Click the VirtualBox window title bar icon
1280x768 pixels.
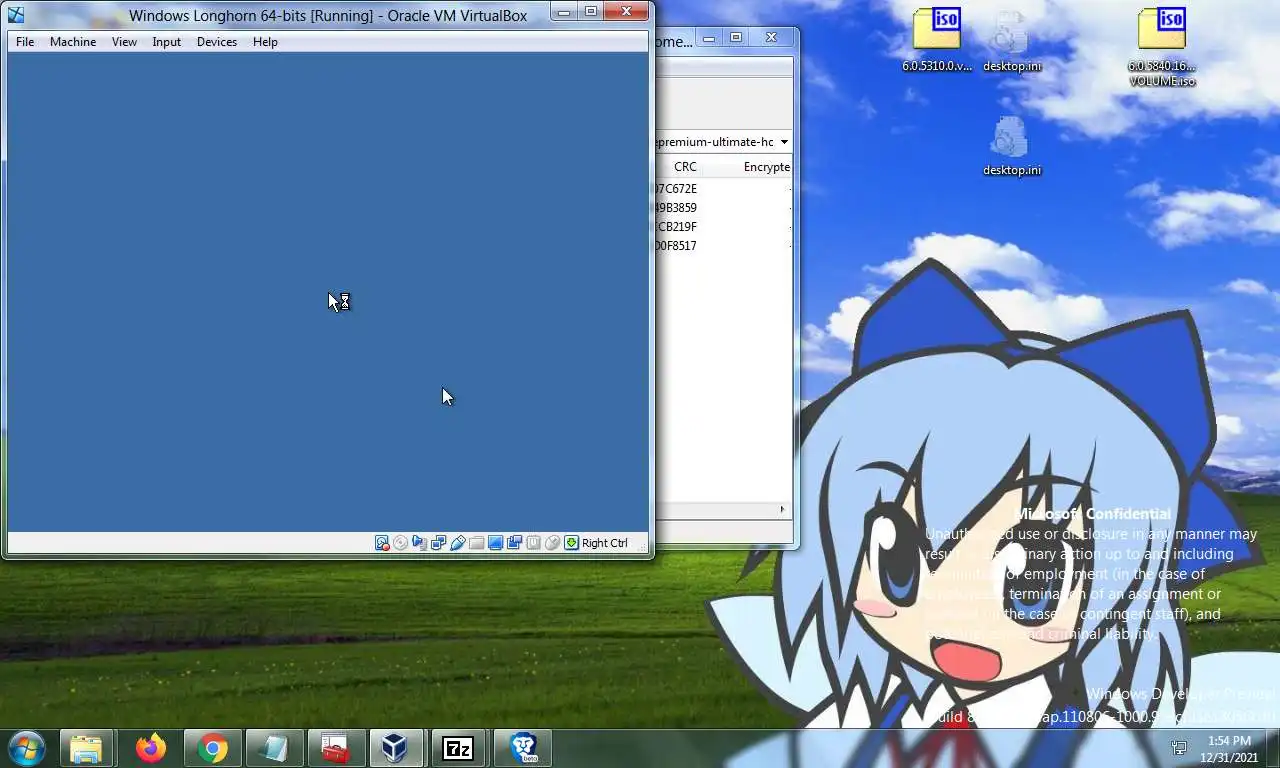click(x=16, y=14)
